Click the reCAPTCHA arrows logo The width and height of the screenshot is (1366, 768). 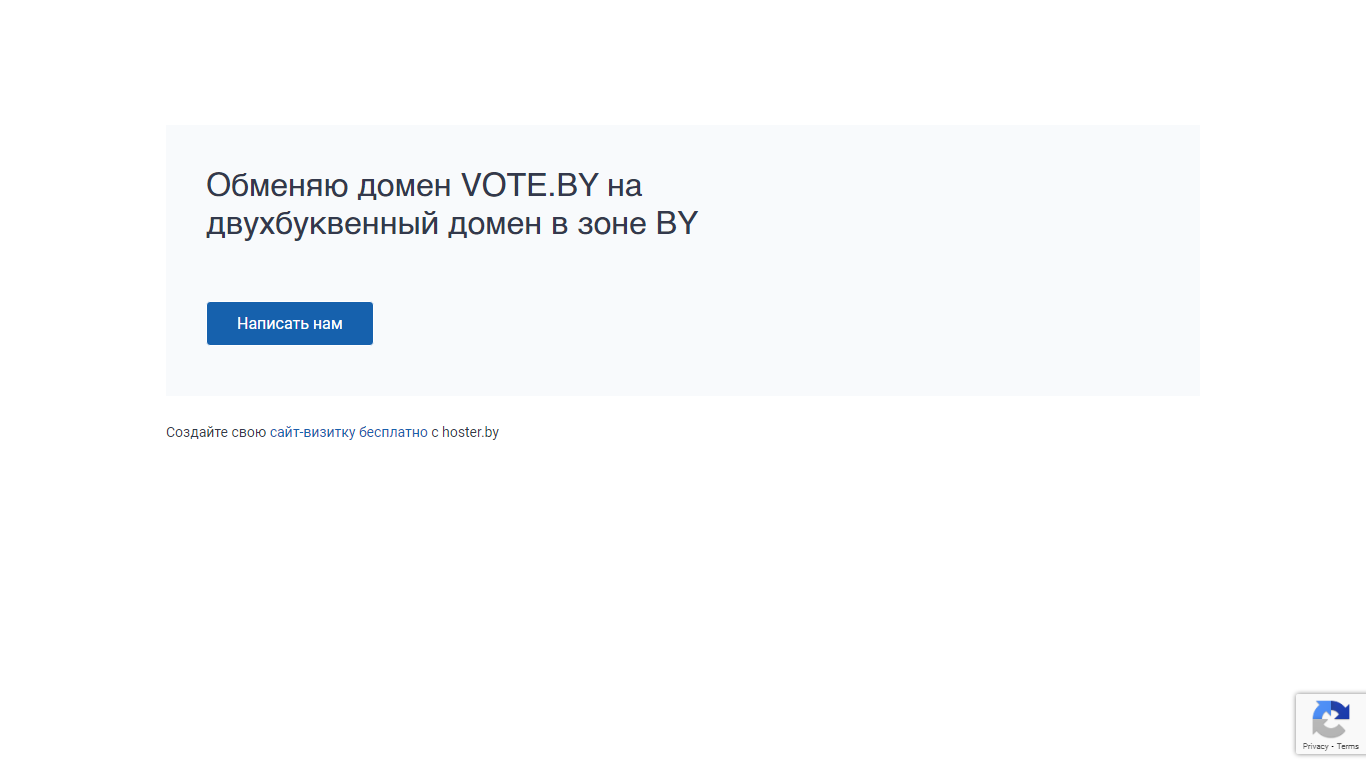point(1331,720)
